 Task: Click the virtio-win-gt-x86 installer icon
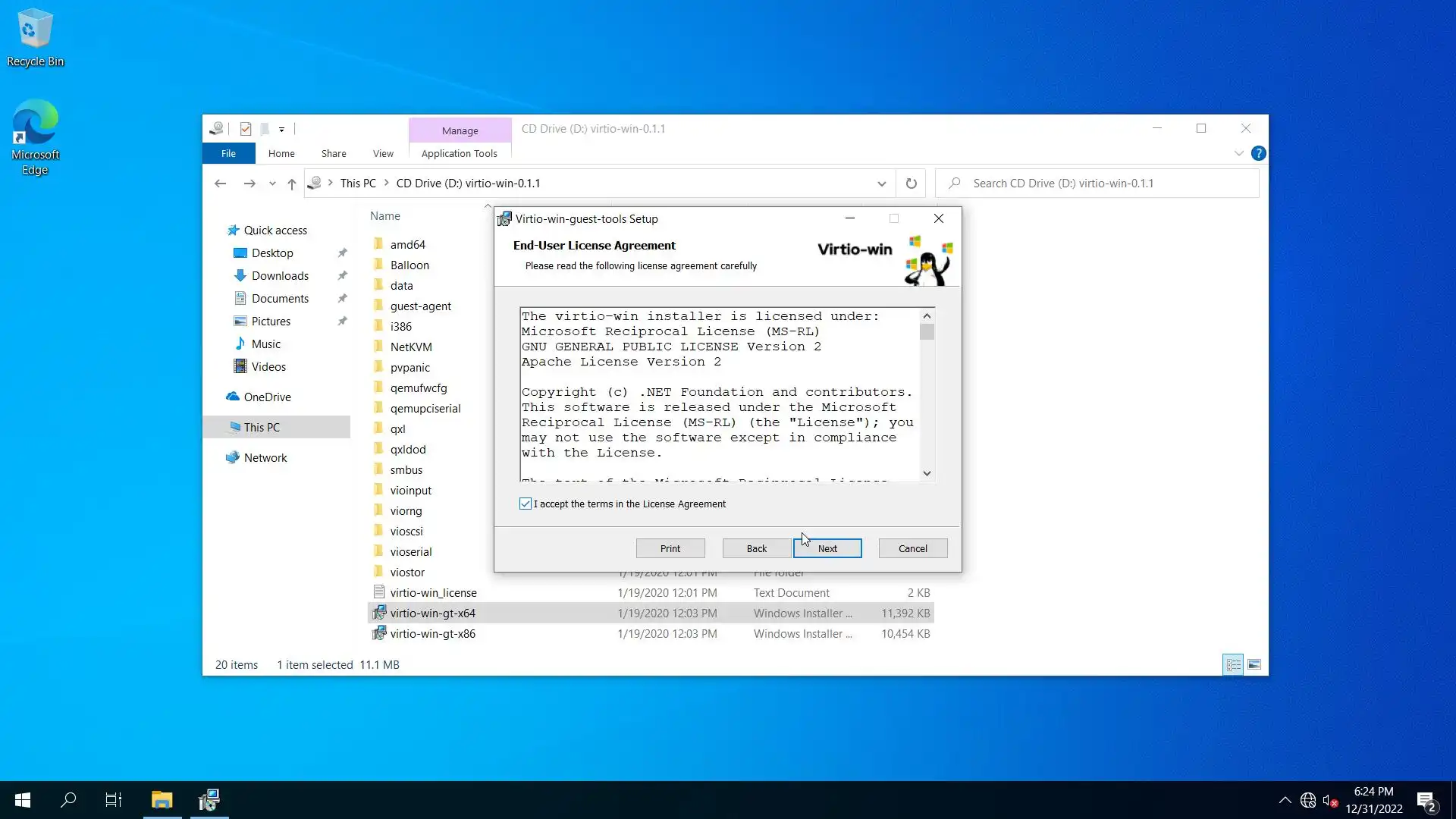pyautogui.click(x=379, y=633)
